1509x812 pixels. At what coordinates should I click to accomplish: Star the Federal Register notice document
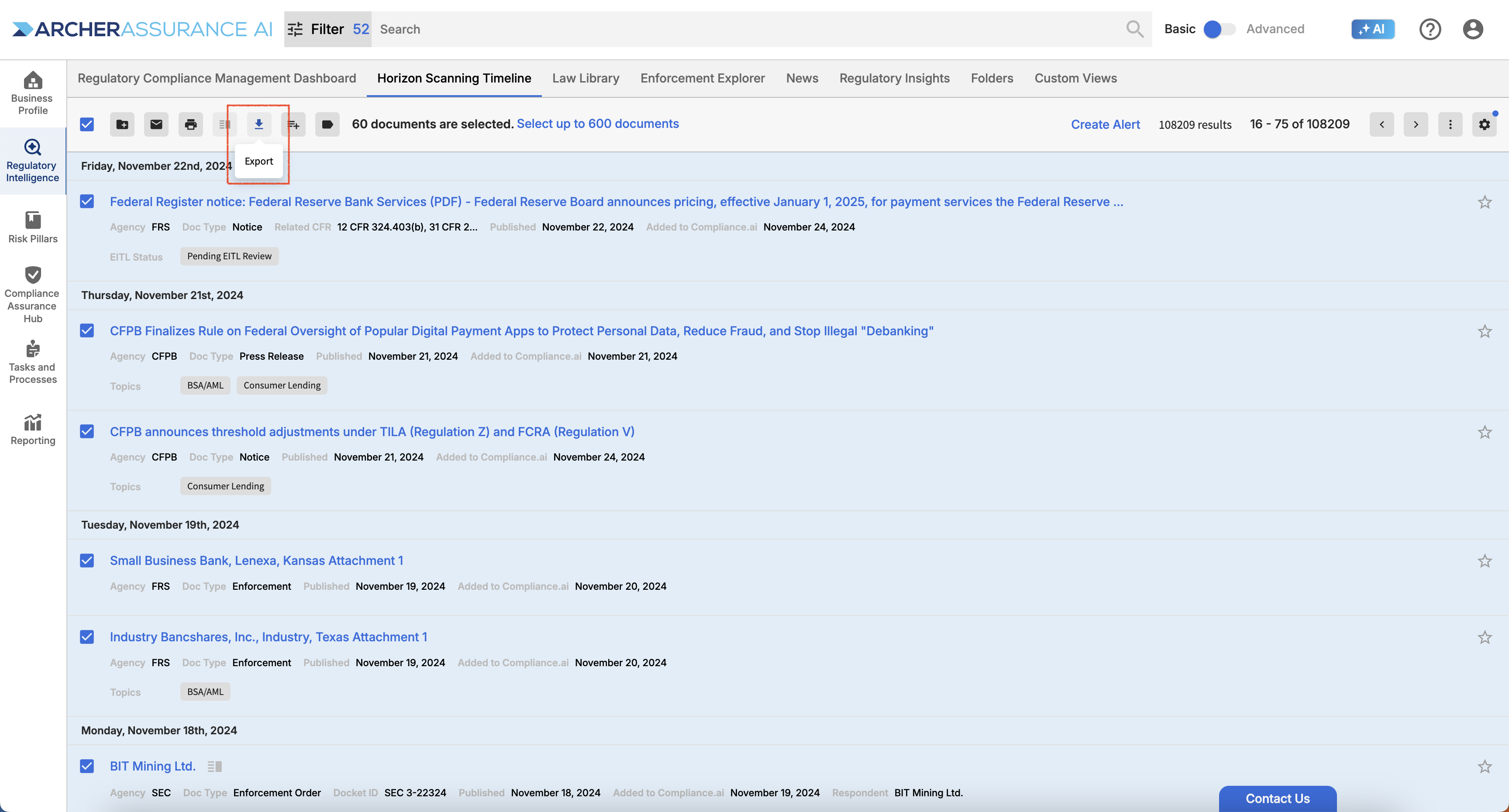point(1485,202)
